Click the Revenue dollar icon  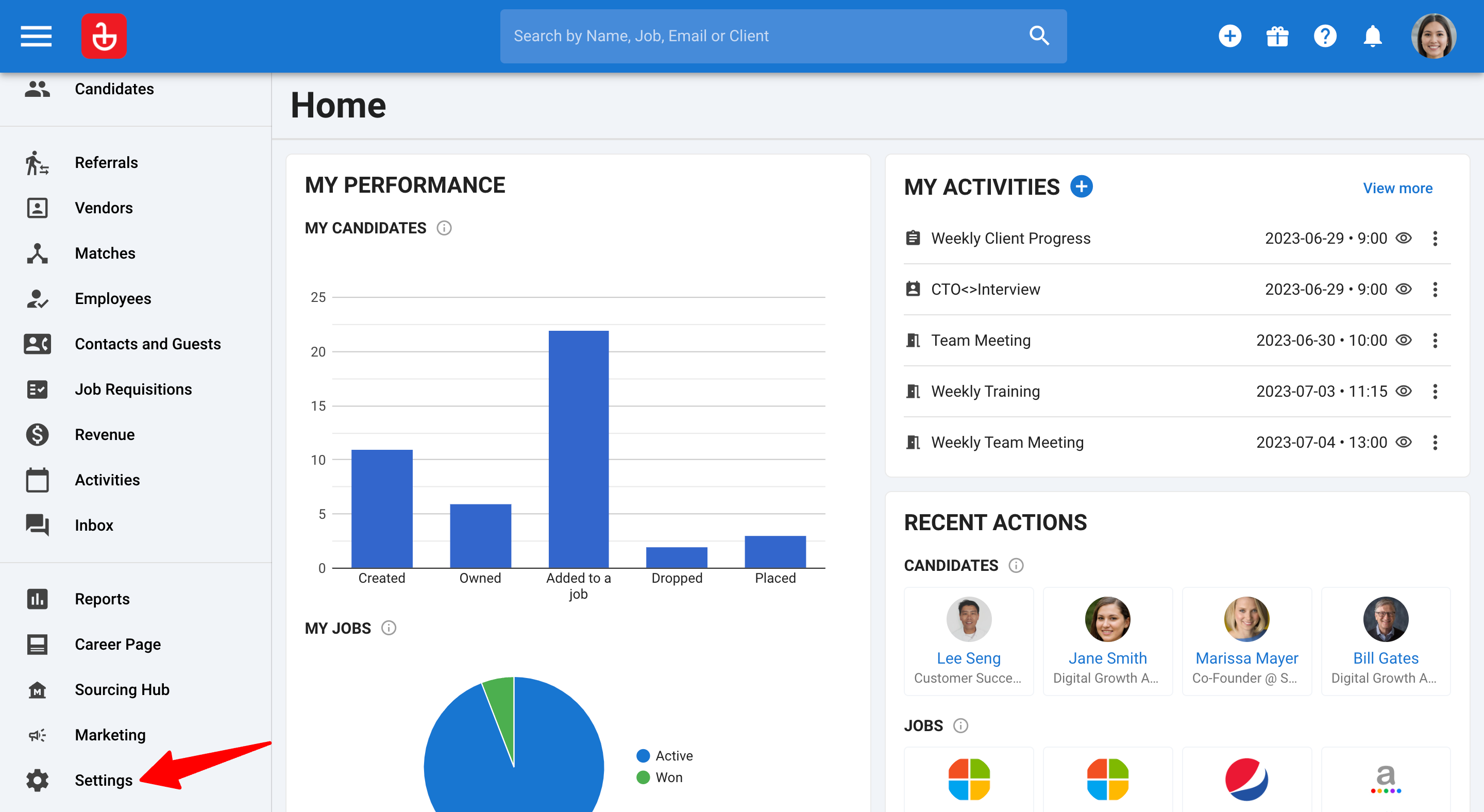coord(38,435)
